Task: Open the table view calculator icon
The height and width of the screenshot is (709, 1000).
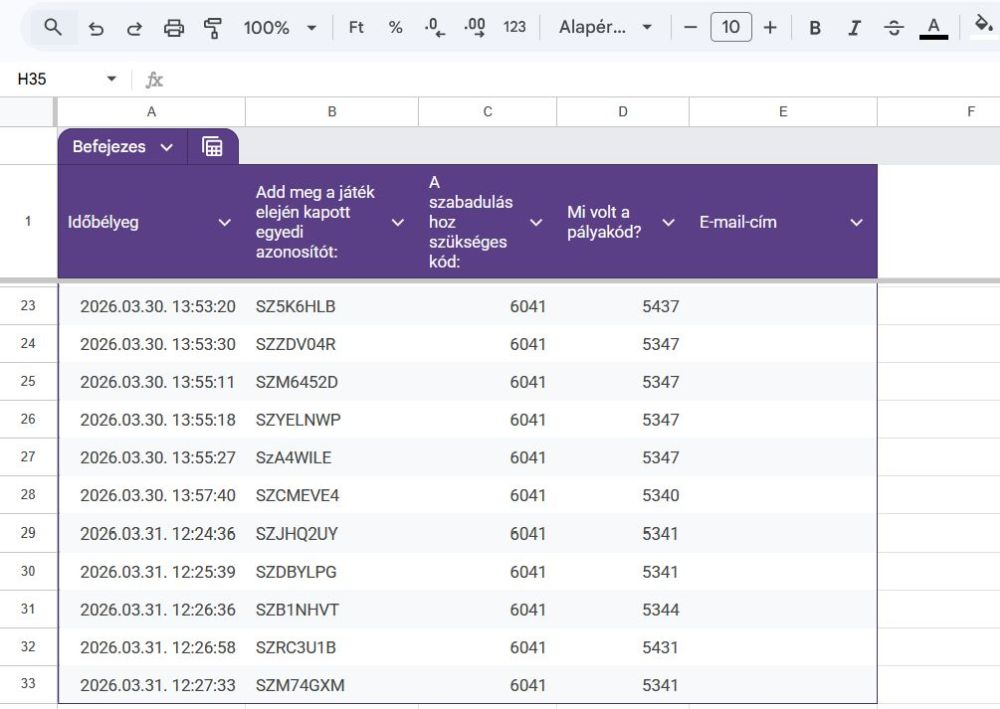Action: point(212,147)
